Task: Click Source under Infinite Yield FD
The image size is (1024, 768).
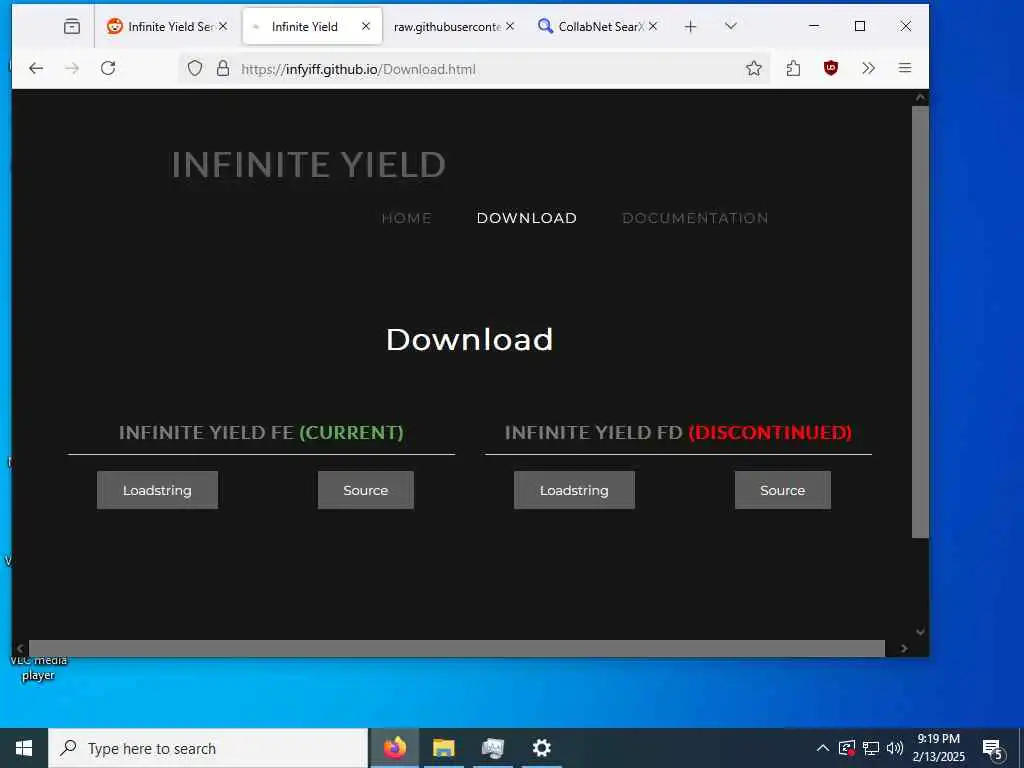Action: (x=782, y=490)
